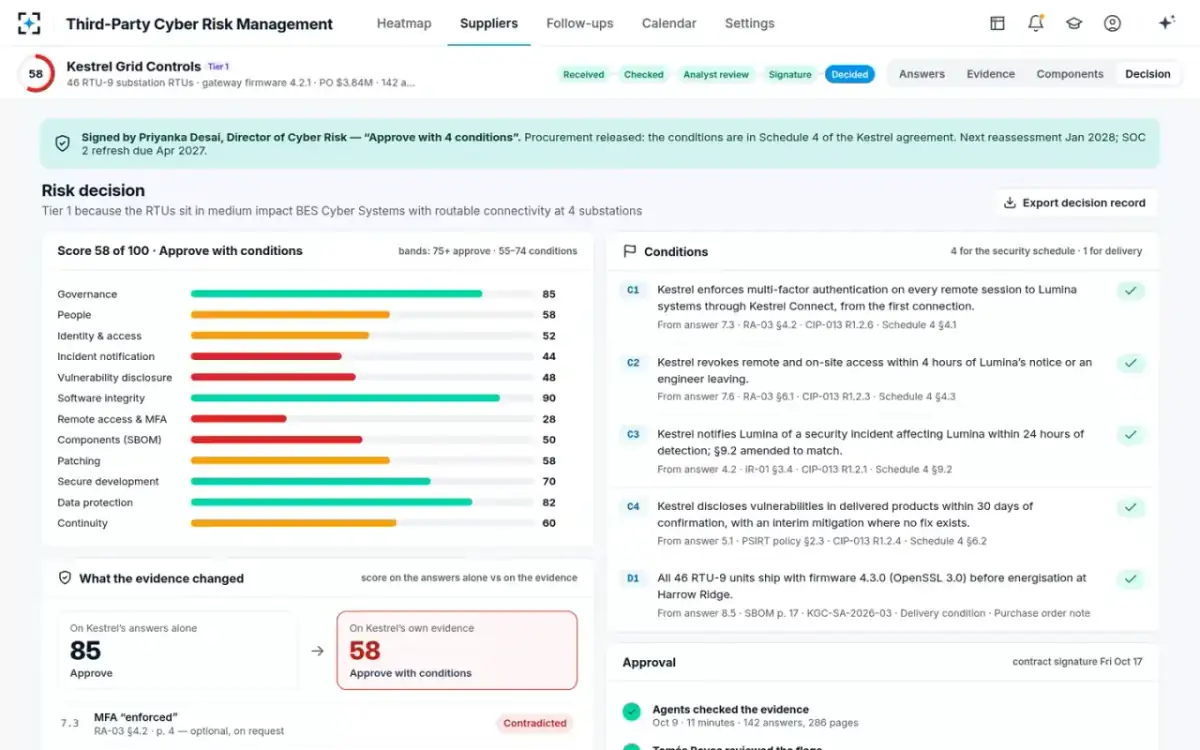Click the Analyst review stage pill
Image resolution: width=1200 pixels, height=750 pixels.
coord(716,75)
